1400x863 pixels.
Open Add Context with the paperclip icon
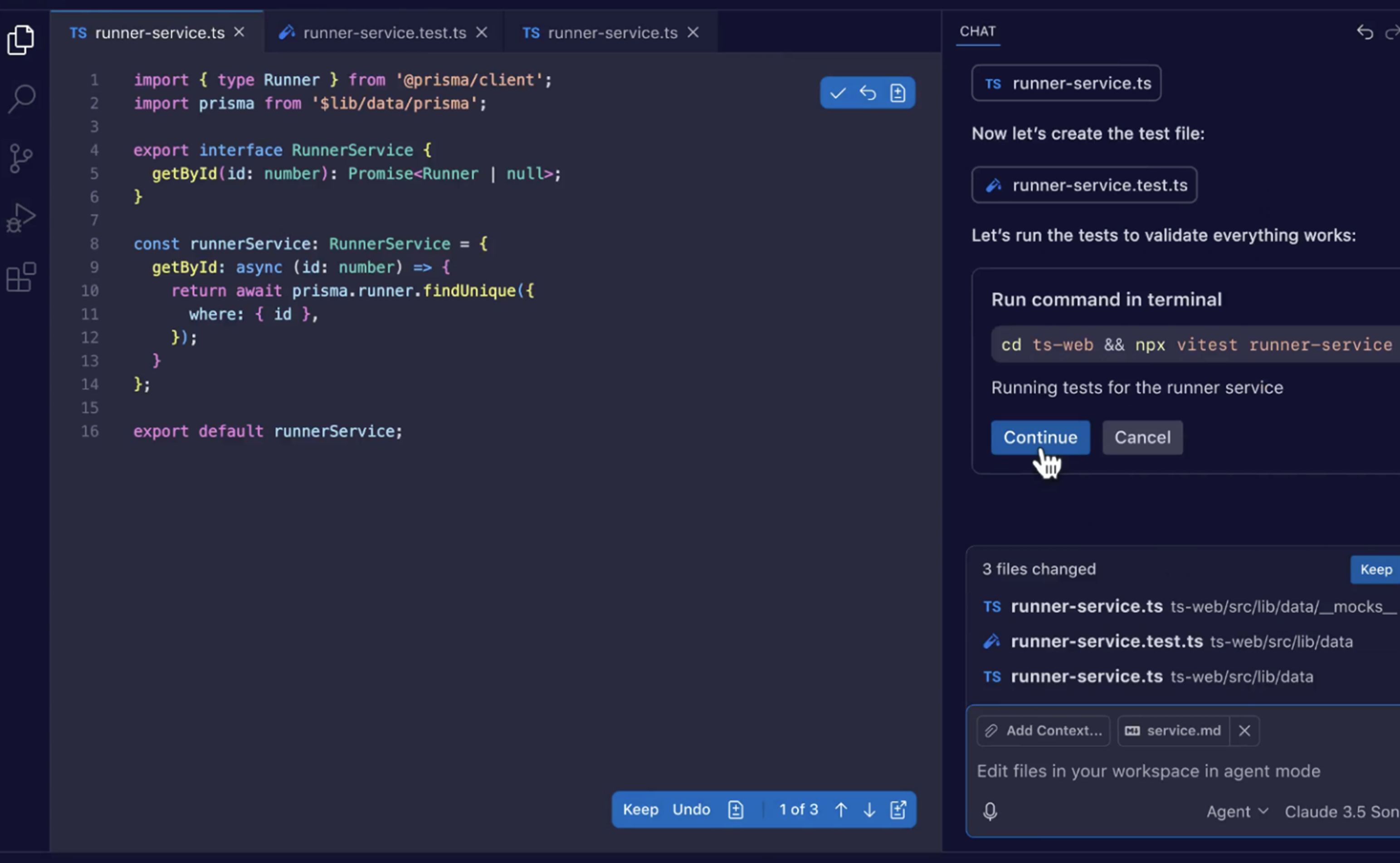tap(991, 731)
